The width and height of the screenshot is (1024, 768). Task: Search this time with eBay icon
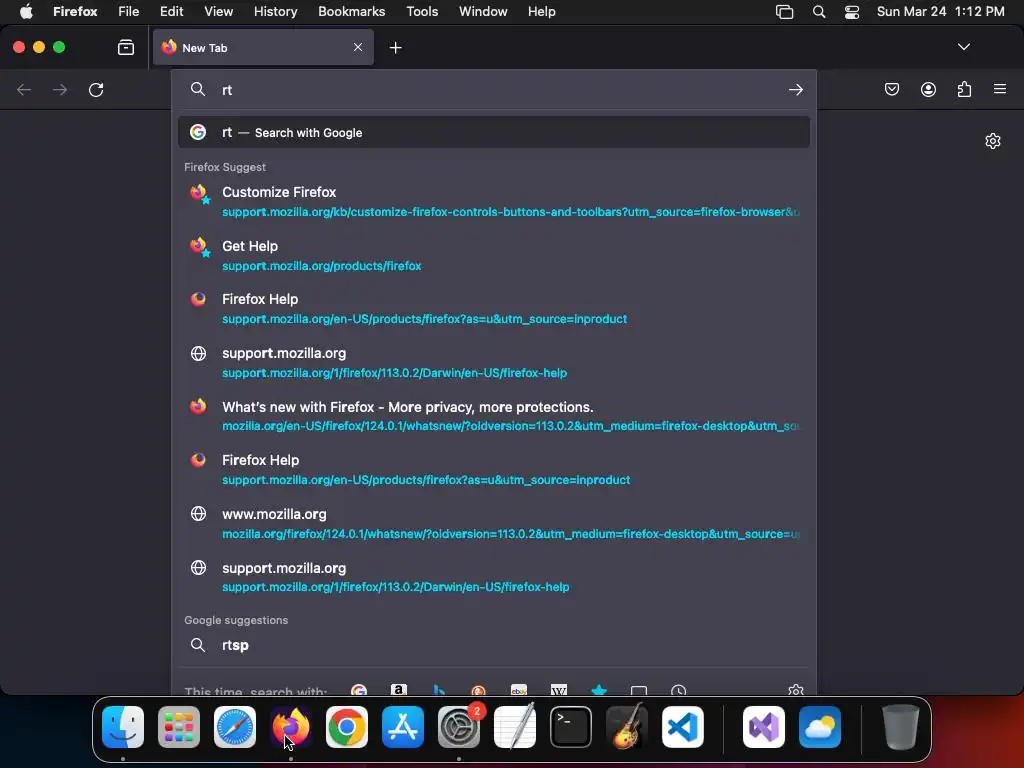(519, 690)
